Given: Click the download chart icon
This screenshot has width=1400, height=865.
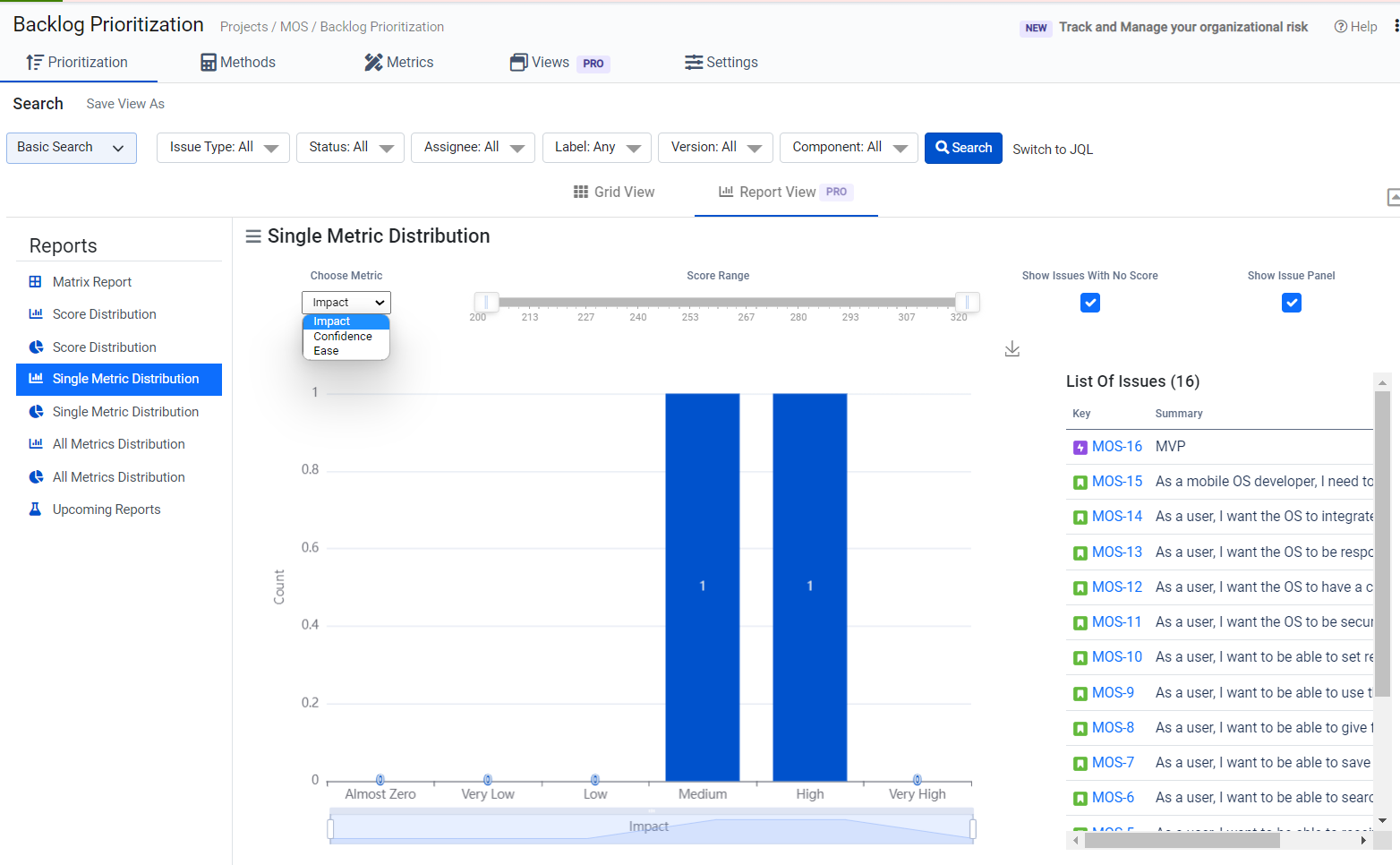Looking at the screenshot, I should point(1012,349).
